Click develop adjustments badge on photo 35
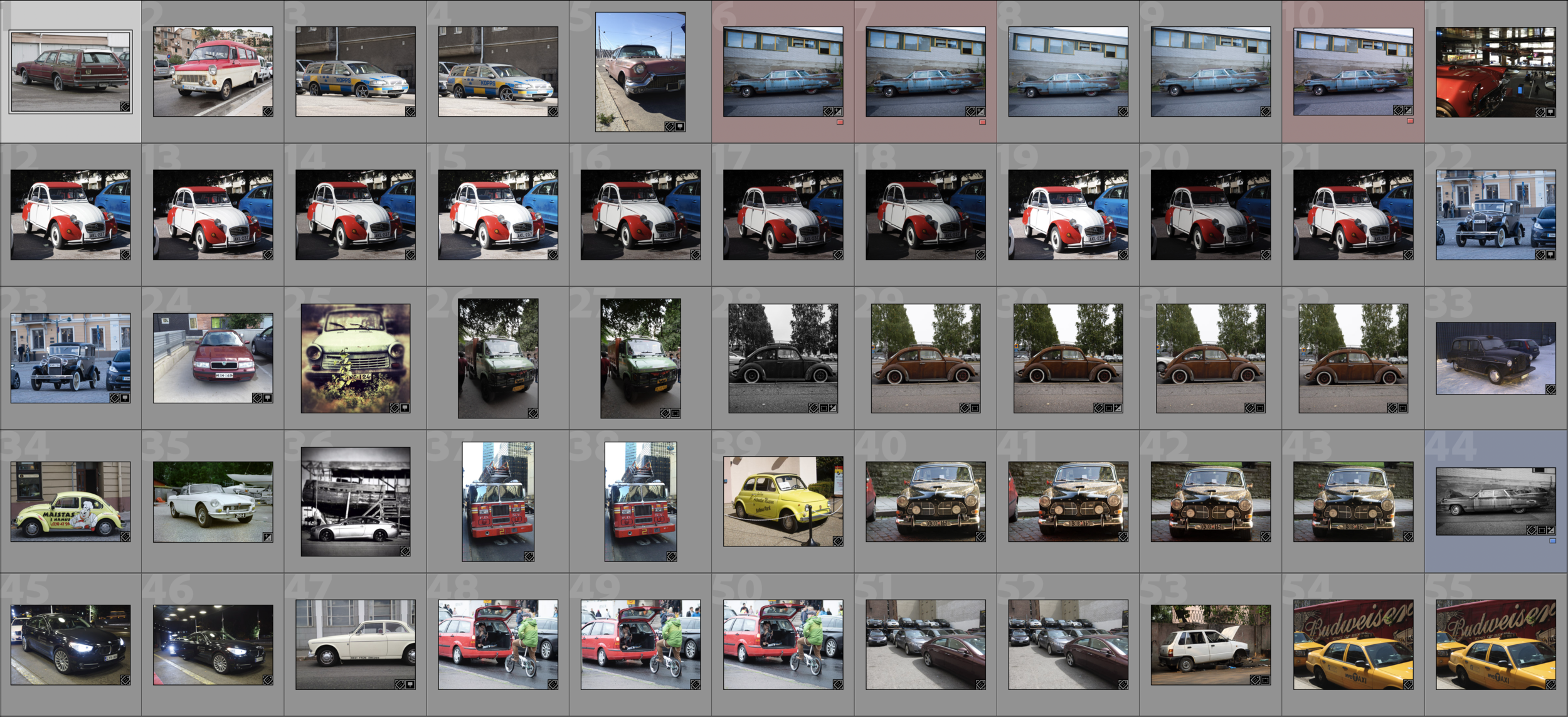This screenshot has width=1568, height=717. [268, 537]
